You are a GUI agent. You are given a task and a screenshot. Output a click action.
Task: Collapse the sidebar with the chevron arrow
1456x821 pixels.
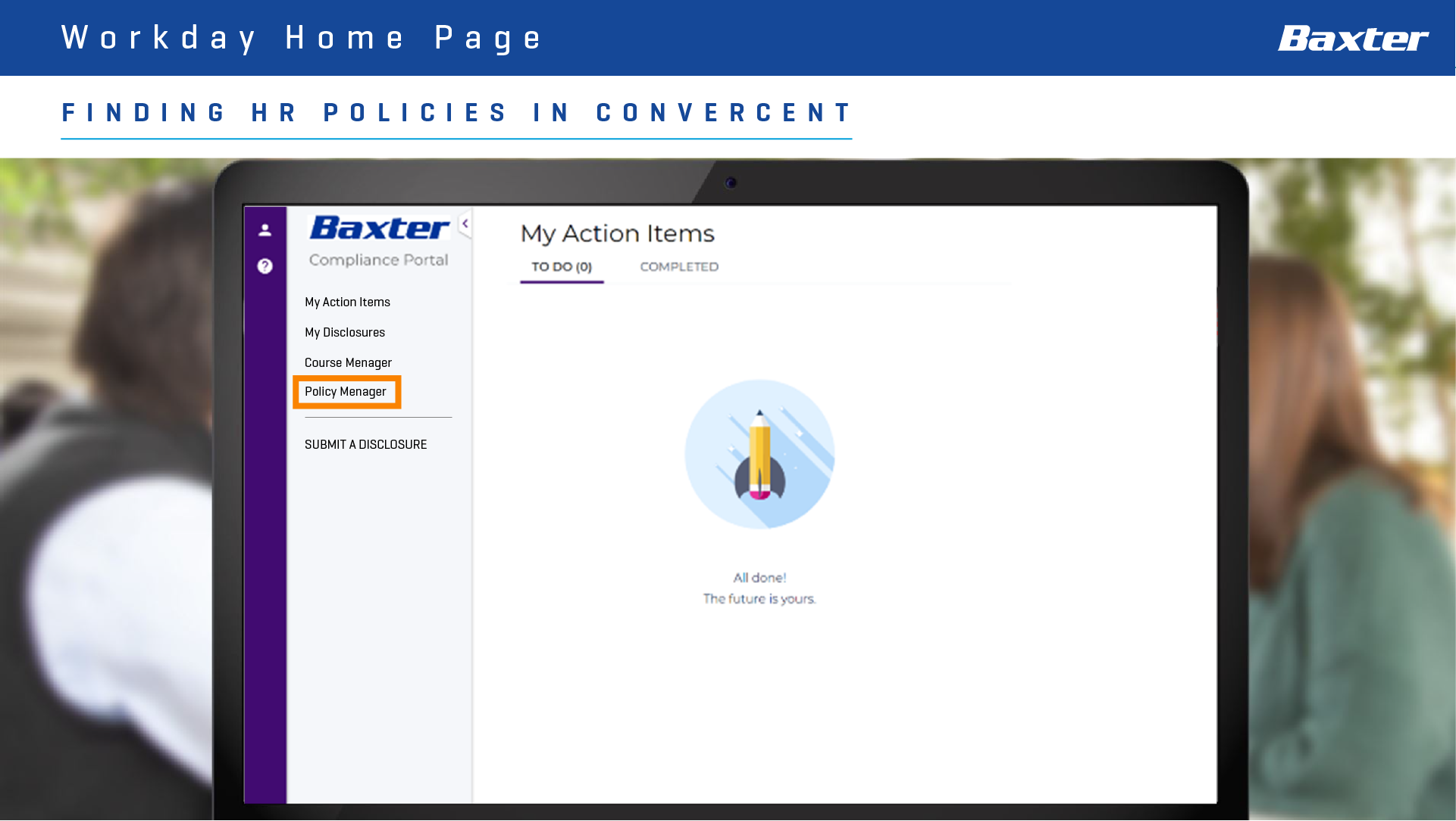point(465,224)
